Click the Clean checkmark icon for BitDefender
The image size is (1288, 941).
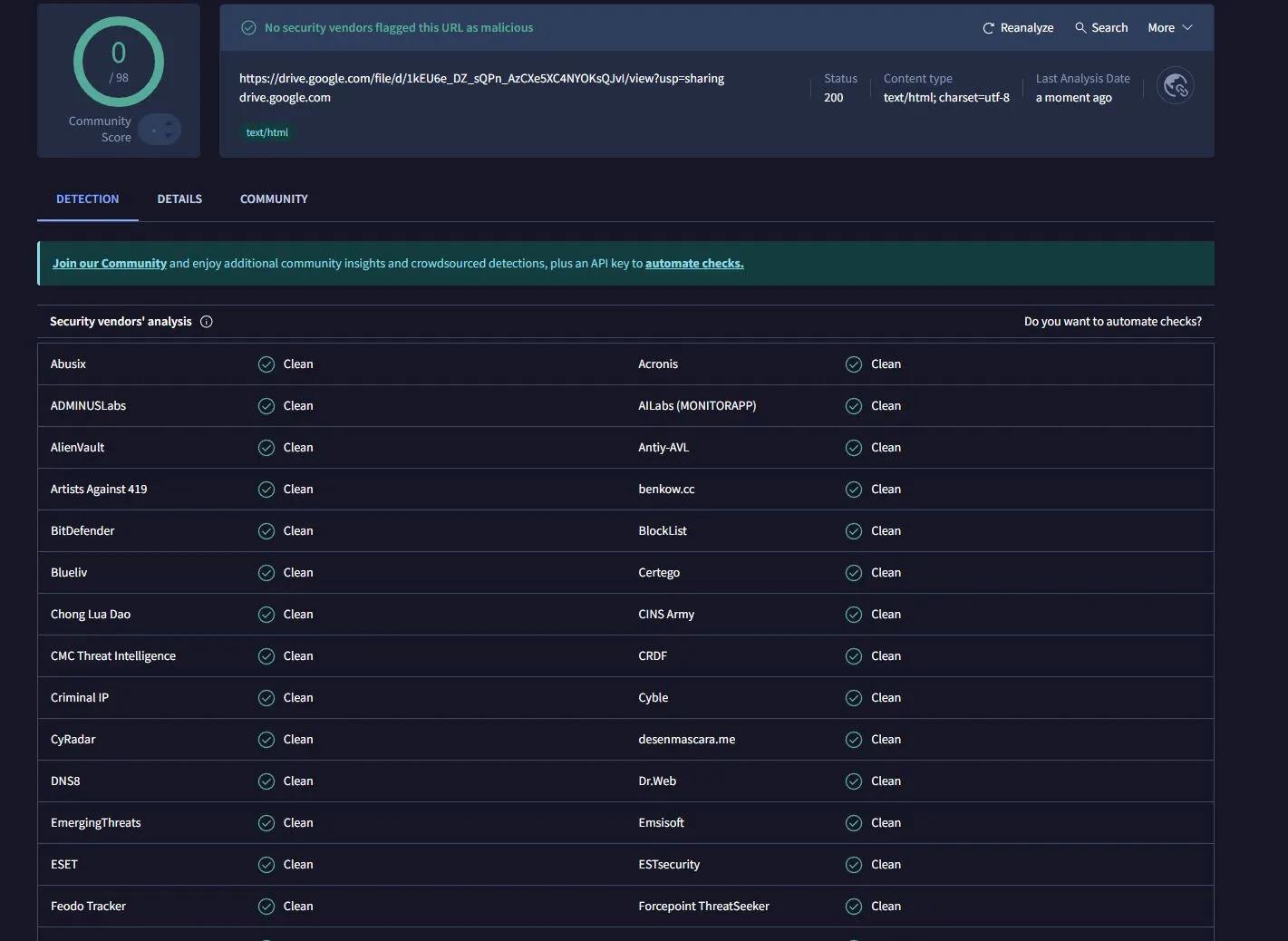(x=266, y=531)
